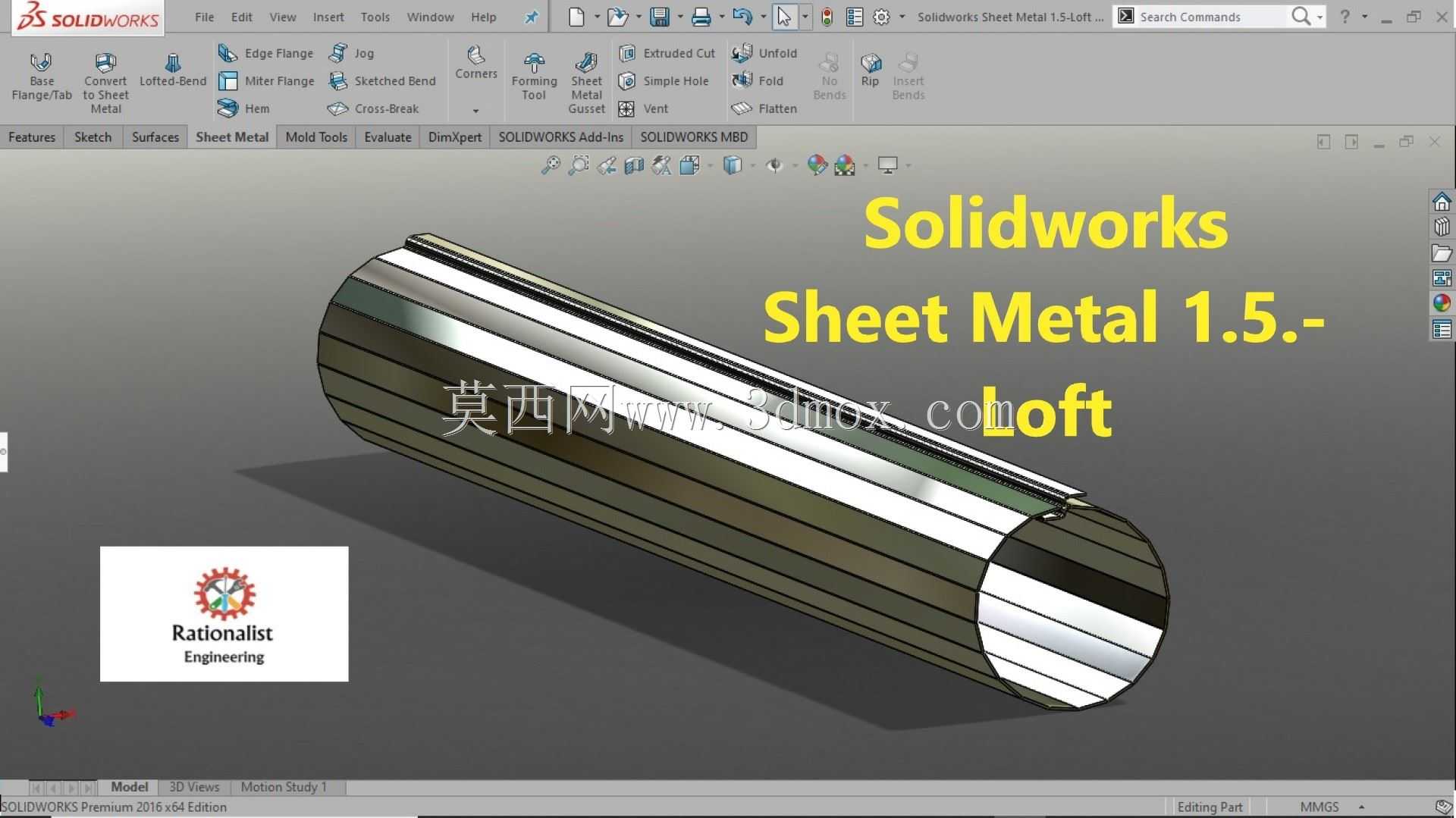Click the Rebuild traffic light icon
Screen dimensions: 1456x818
827,17
